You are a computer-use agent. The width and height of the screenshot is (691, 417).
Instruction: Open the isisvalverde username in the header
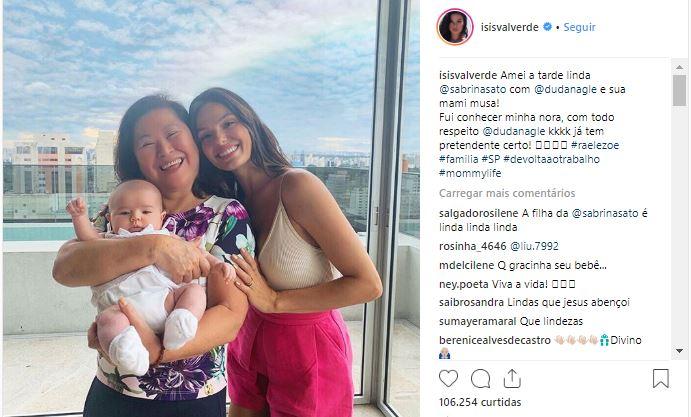(509, 27)
